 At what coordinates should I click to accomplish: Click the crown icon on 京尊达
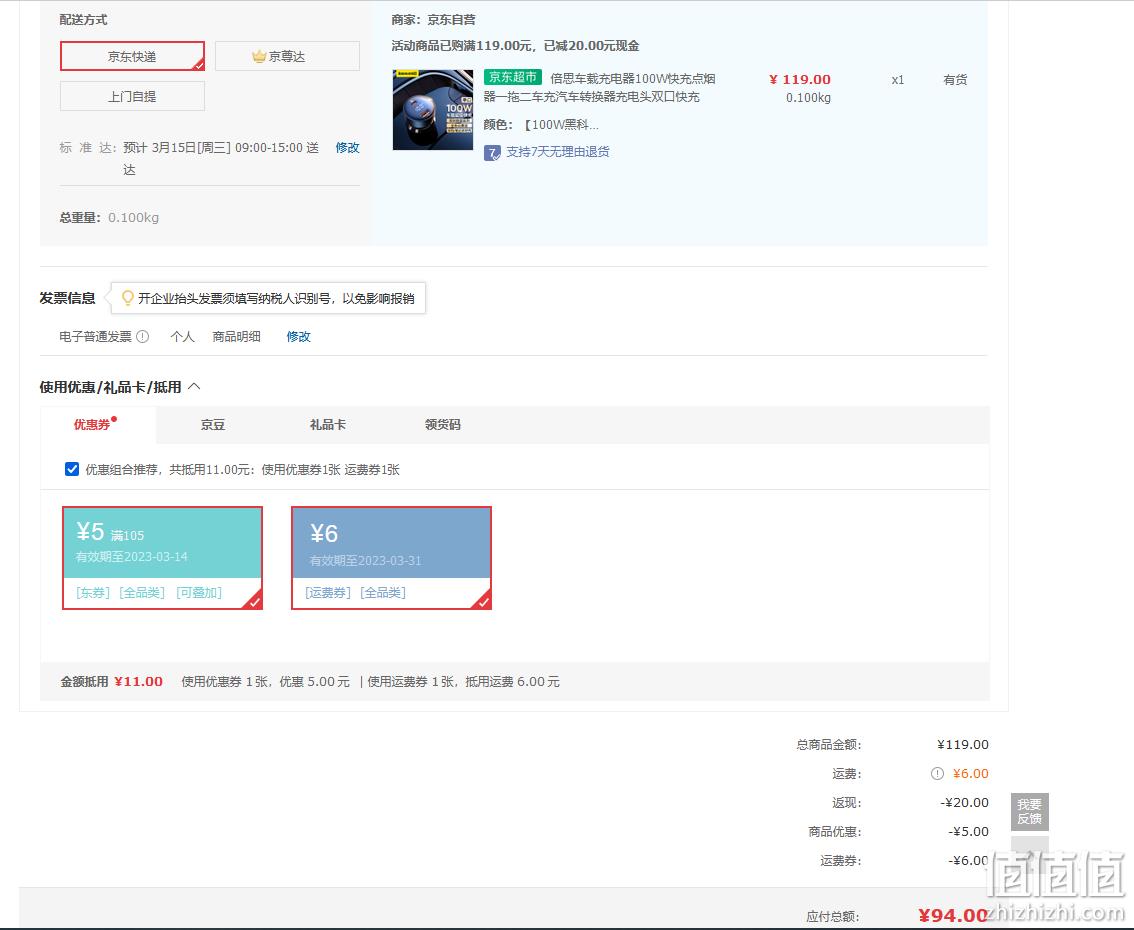pyautogui.click(x=259, y=56)
